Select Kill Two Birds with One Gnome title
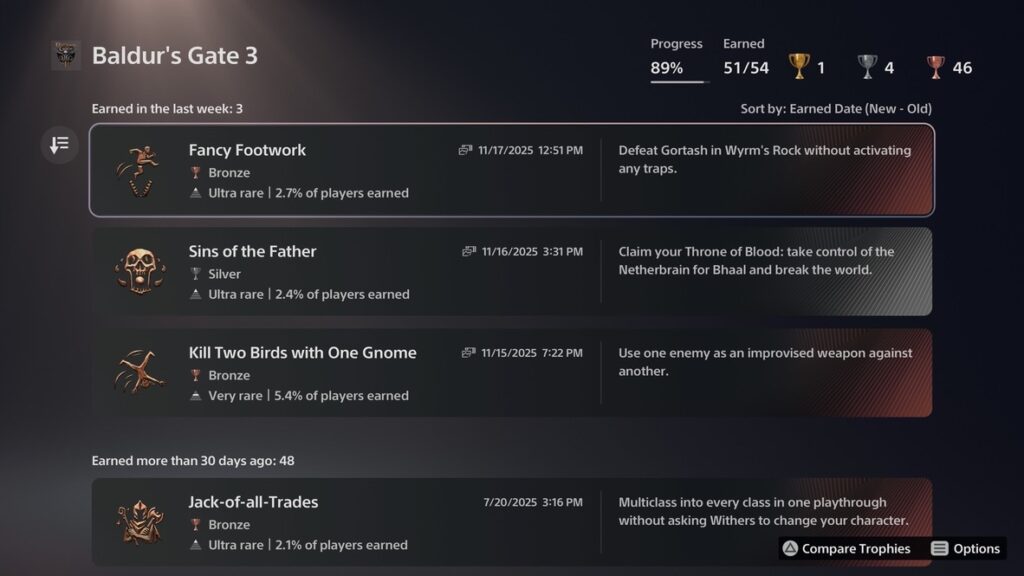 (302, 352)
